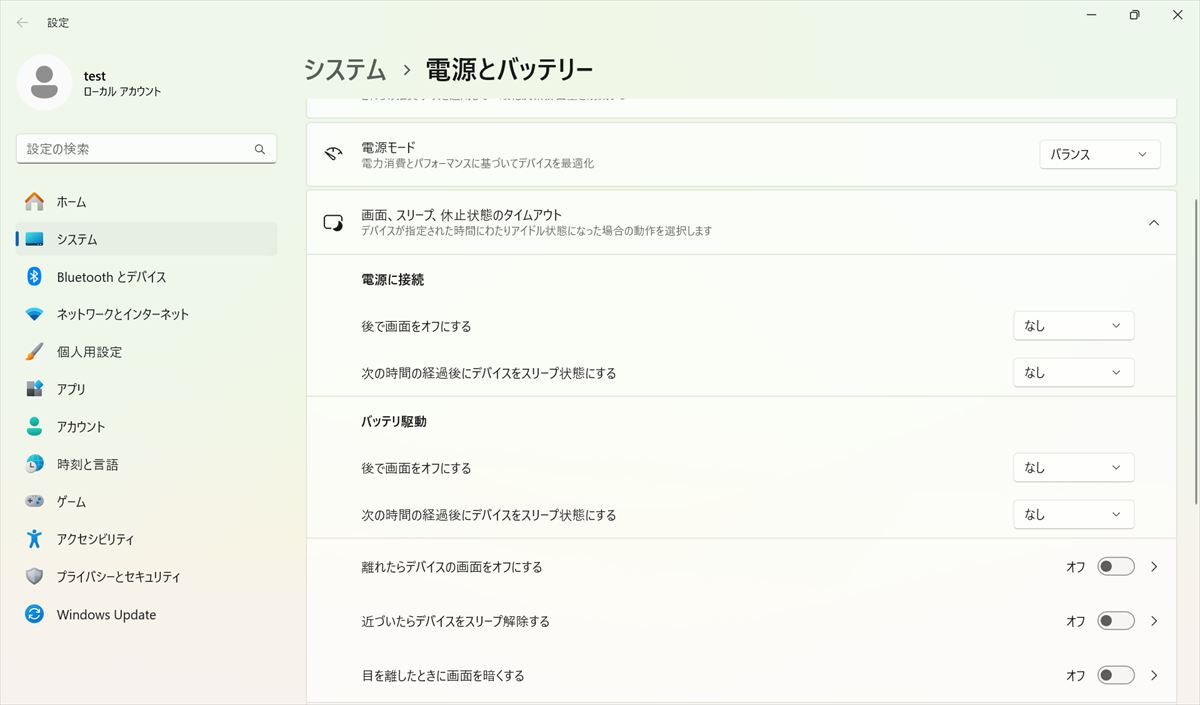Image resolution: width=1200 pixels, height=705 pixels.
Task: Toggle 離れたらデバイスの画面をオフにする switch
Action: (1116, 567)
